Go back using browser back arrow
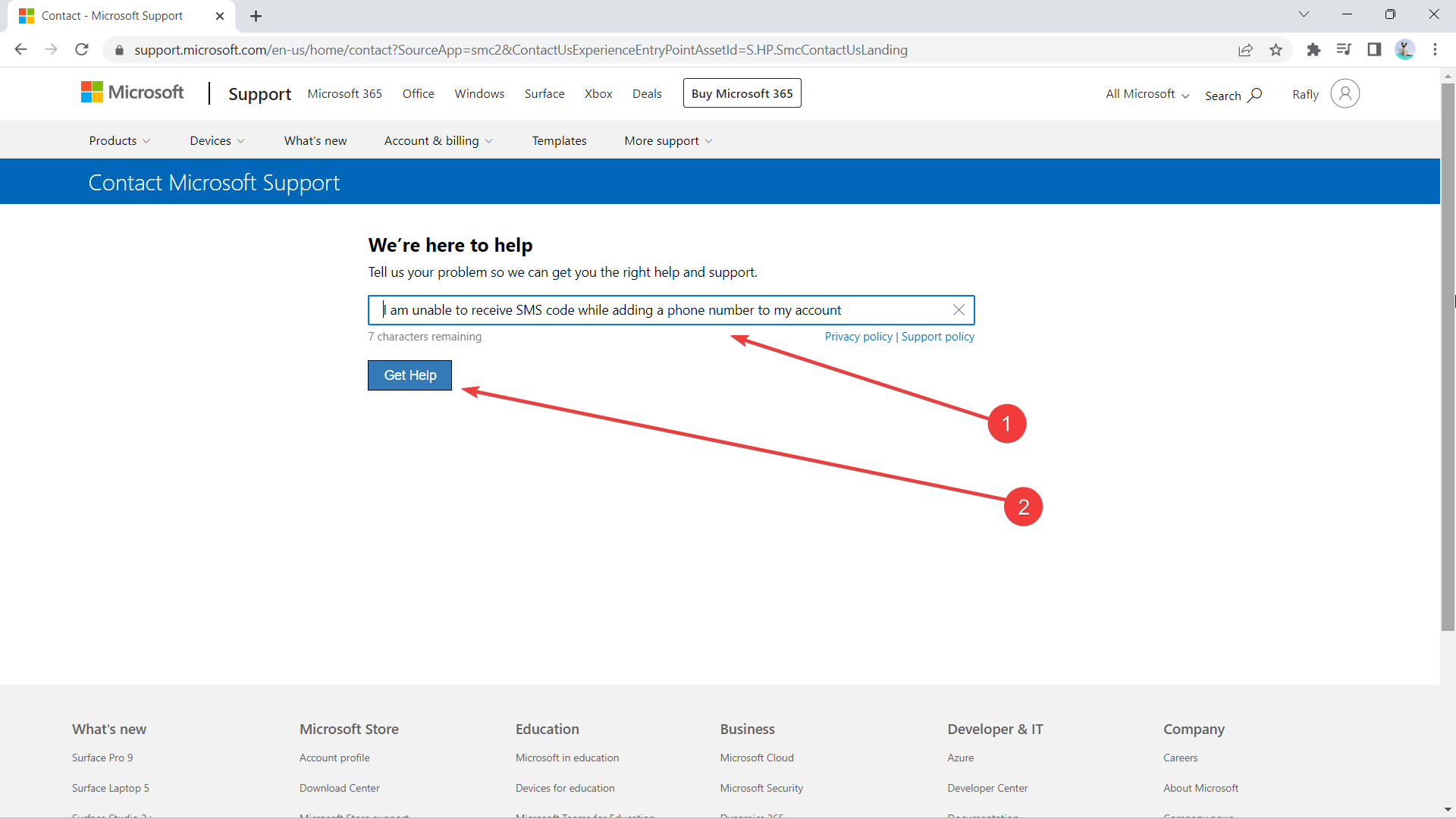The image size is (1456, 819). pos(20,50)
